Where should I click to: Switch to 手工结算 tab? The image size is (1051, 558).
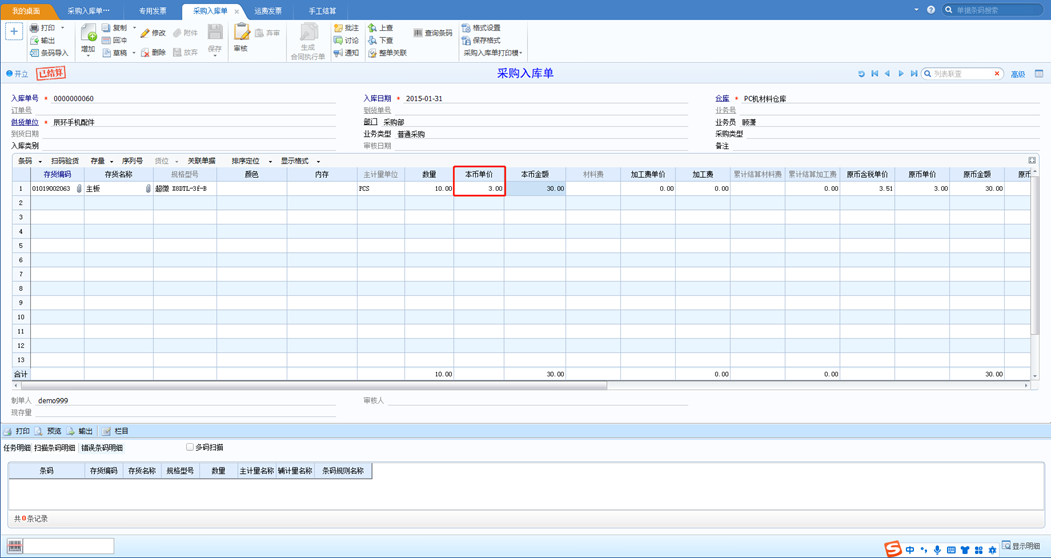tap(322, 11)
